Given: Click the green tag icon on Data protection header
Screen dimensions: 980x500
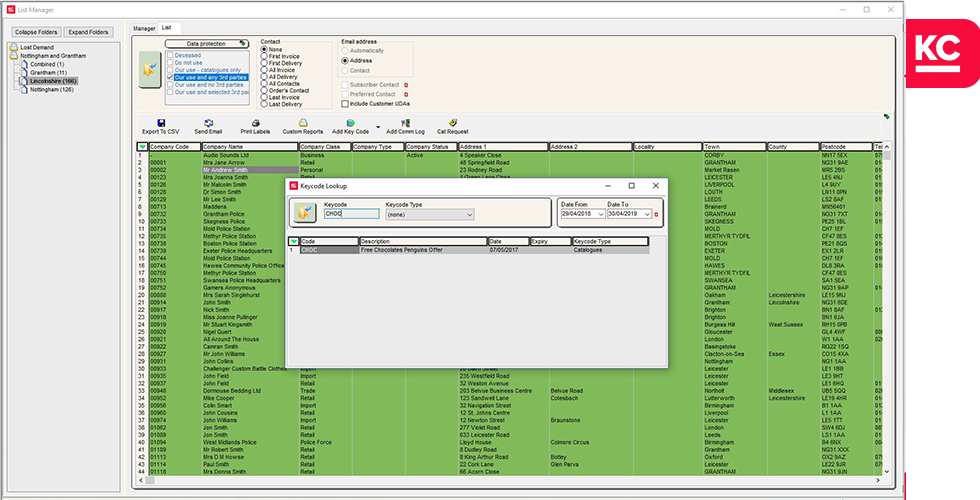Looking at the screenshot, I should (242, 44).
